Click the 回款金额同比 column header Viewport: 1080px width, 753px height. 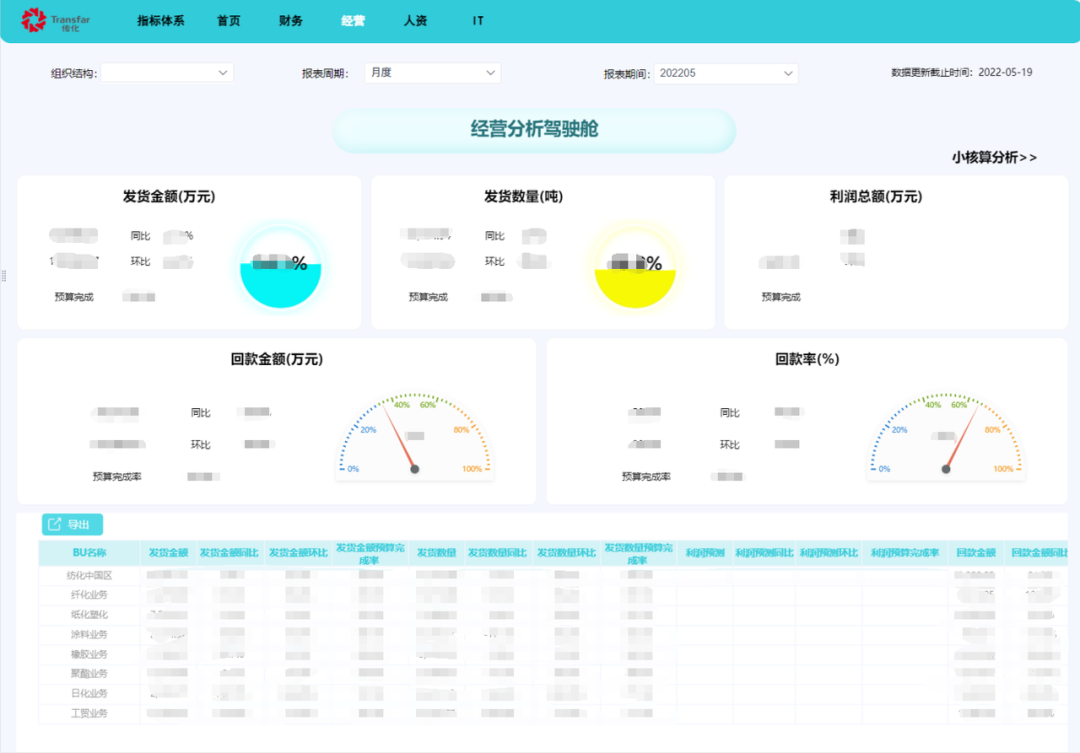[1039, 553]
